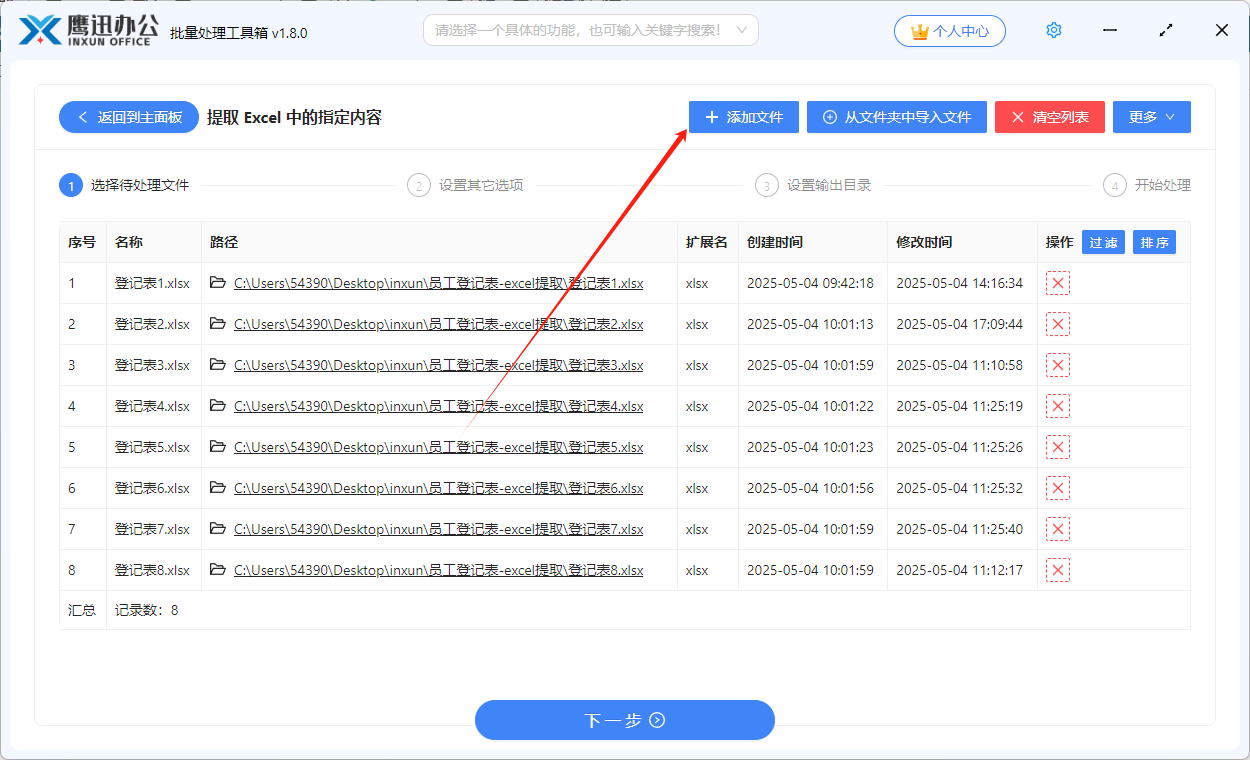This screenshot has height=760, width=1250.
Task: Delete 登记表2.xlsx using its red X icon
Action: (x=1057, y=324)
